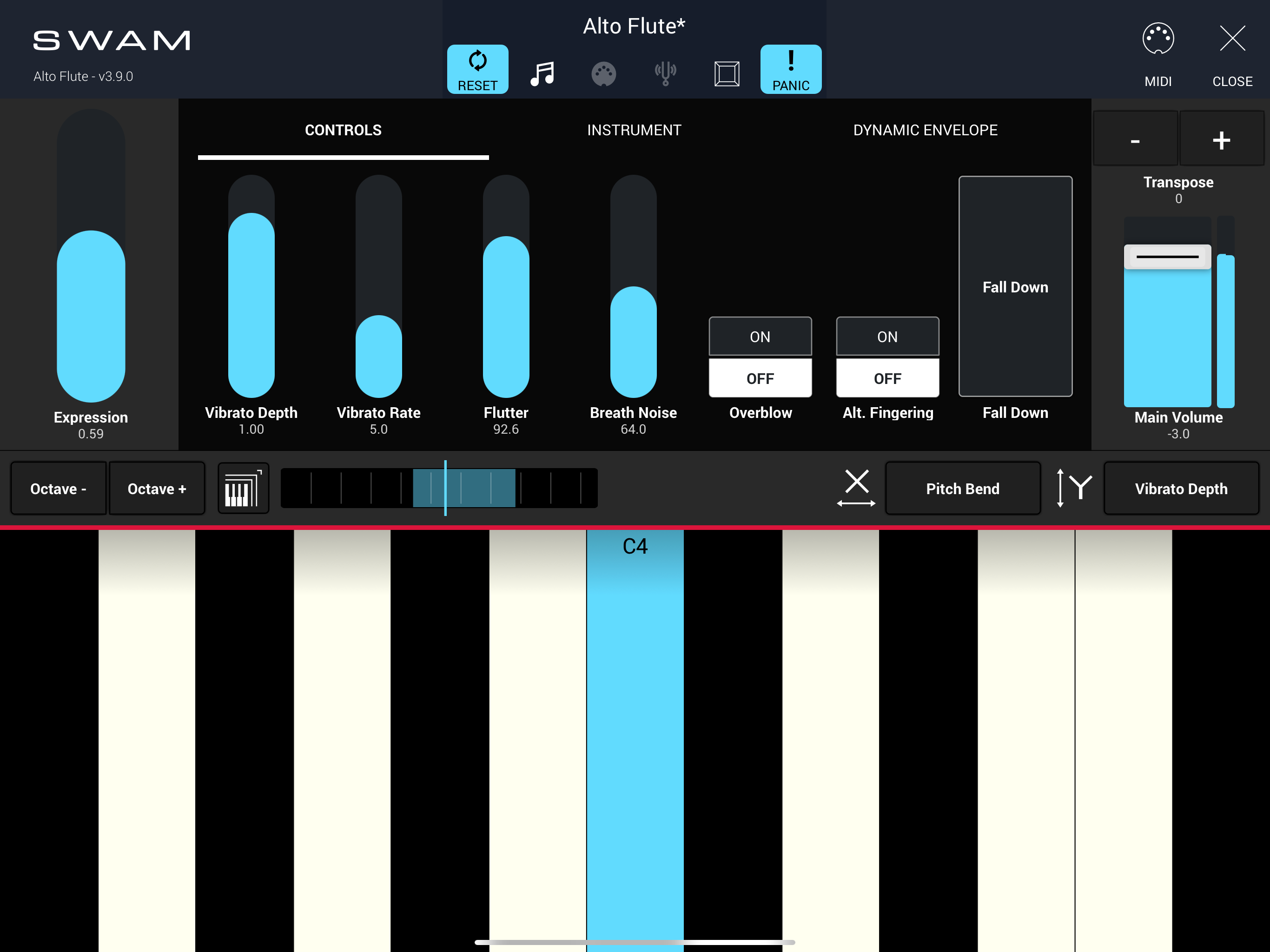The height and width of the screenshot is (952, 1270).
Task: Turn Alt. Fingering ON
Action: (x=887, y=337)
